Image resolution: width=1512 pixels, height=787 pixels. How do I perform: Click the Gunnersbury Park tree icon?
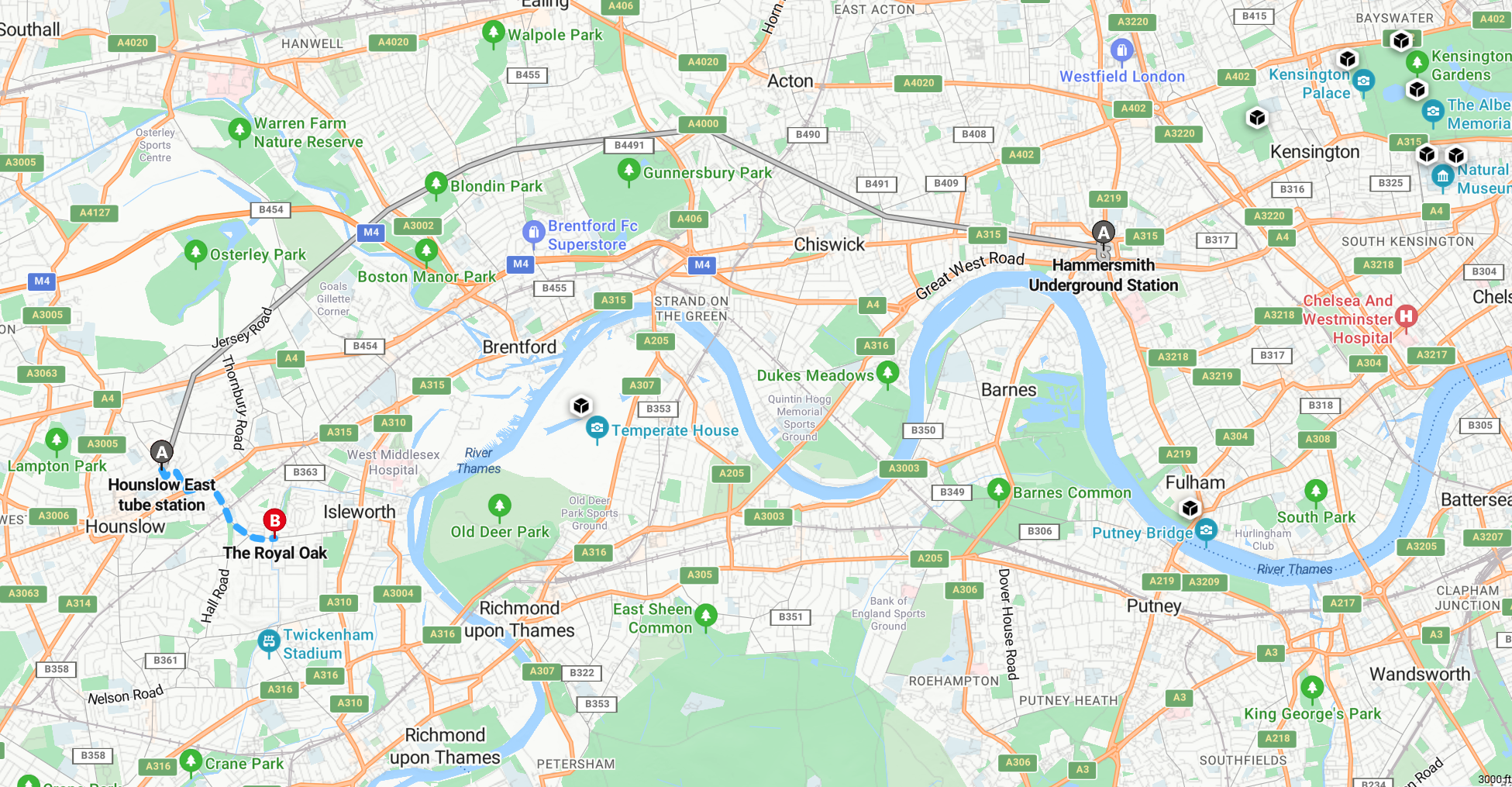pos(629,171)
